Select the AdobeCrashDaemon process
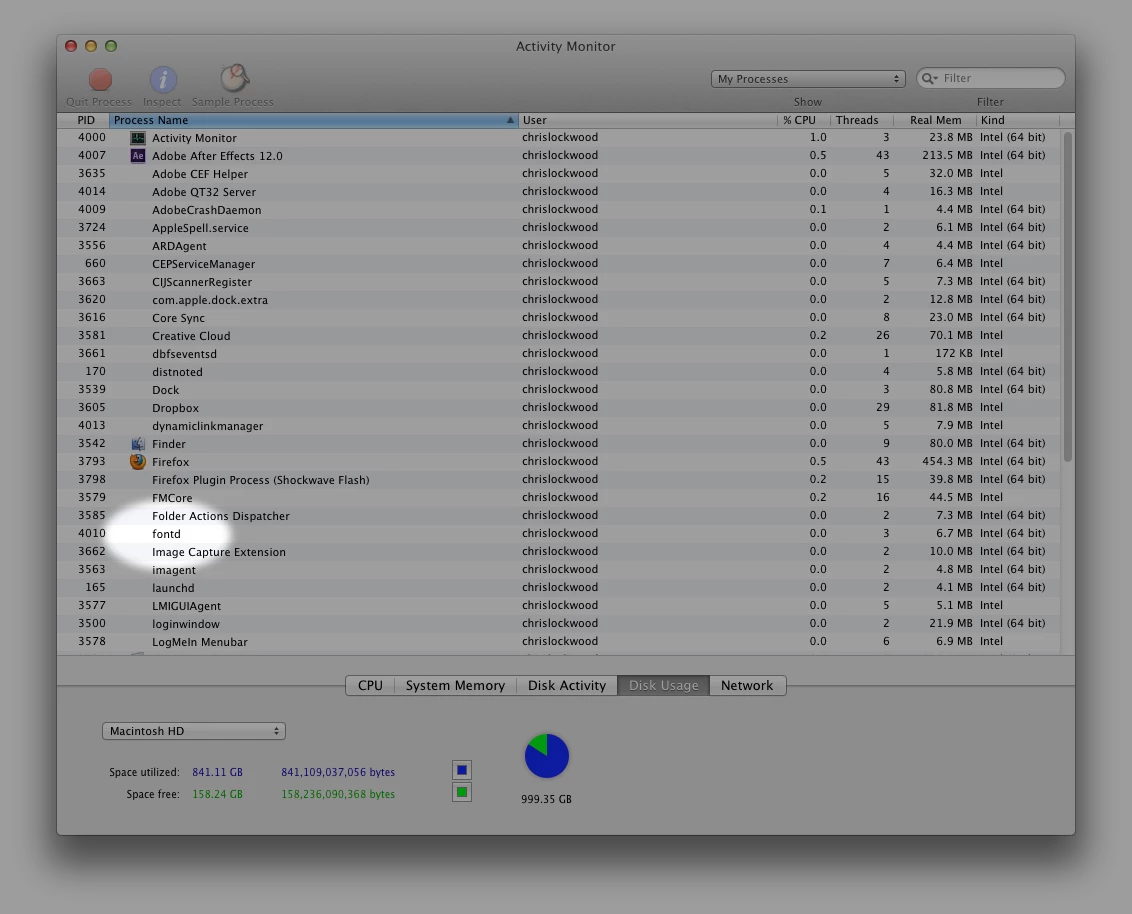1132x914 pixels. tap(559, 209)
